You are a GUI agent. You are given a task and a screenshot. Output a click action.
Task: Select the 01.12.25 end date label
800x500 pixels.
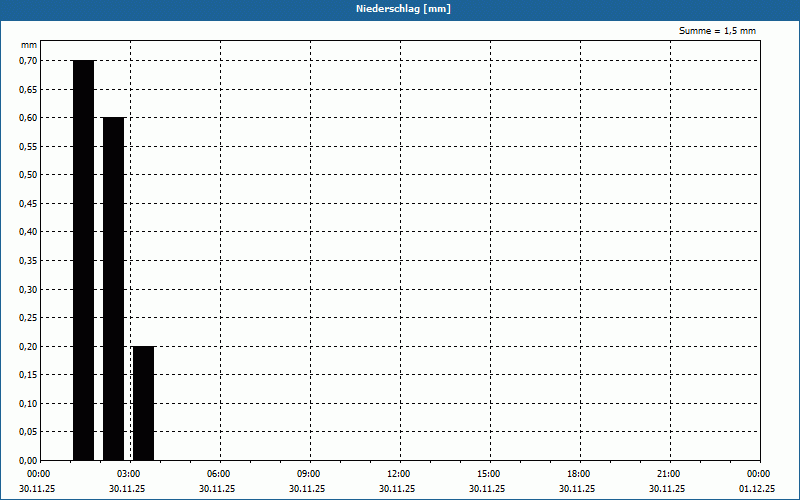(x=757, y=489)
